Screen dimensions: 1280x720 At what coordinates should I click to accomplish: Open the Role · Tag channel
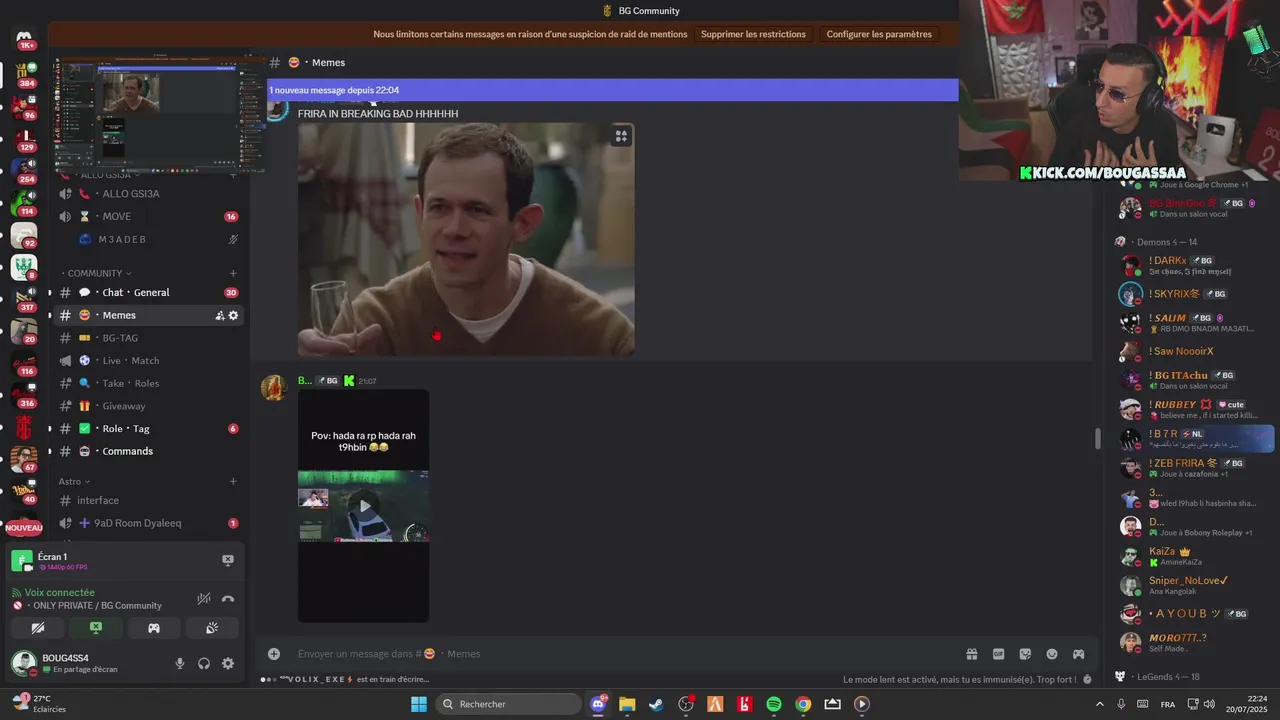click(148, 428)
